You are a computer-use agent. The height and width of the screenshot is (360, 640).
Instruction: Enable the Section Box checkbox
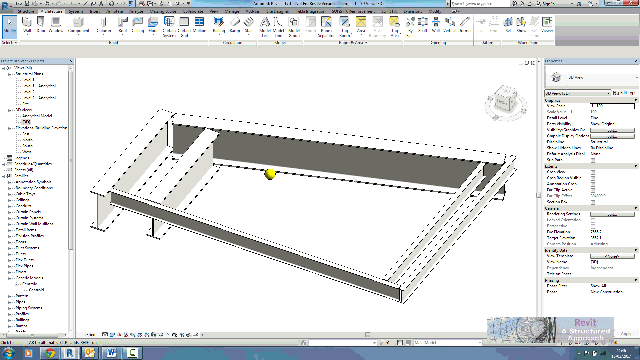pyautogui.click(x=593, y=202)
